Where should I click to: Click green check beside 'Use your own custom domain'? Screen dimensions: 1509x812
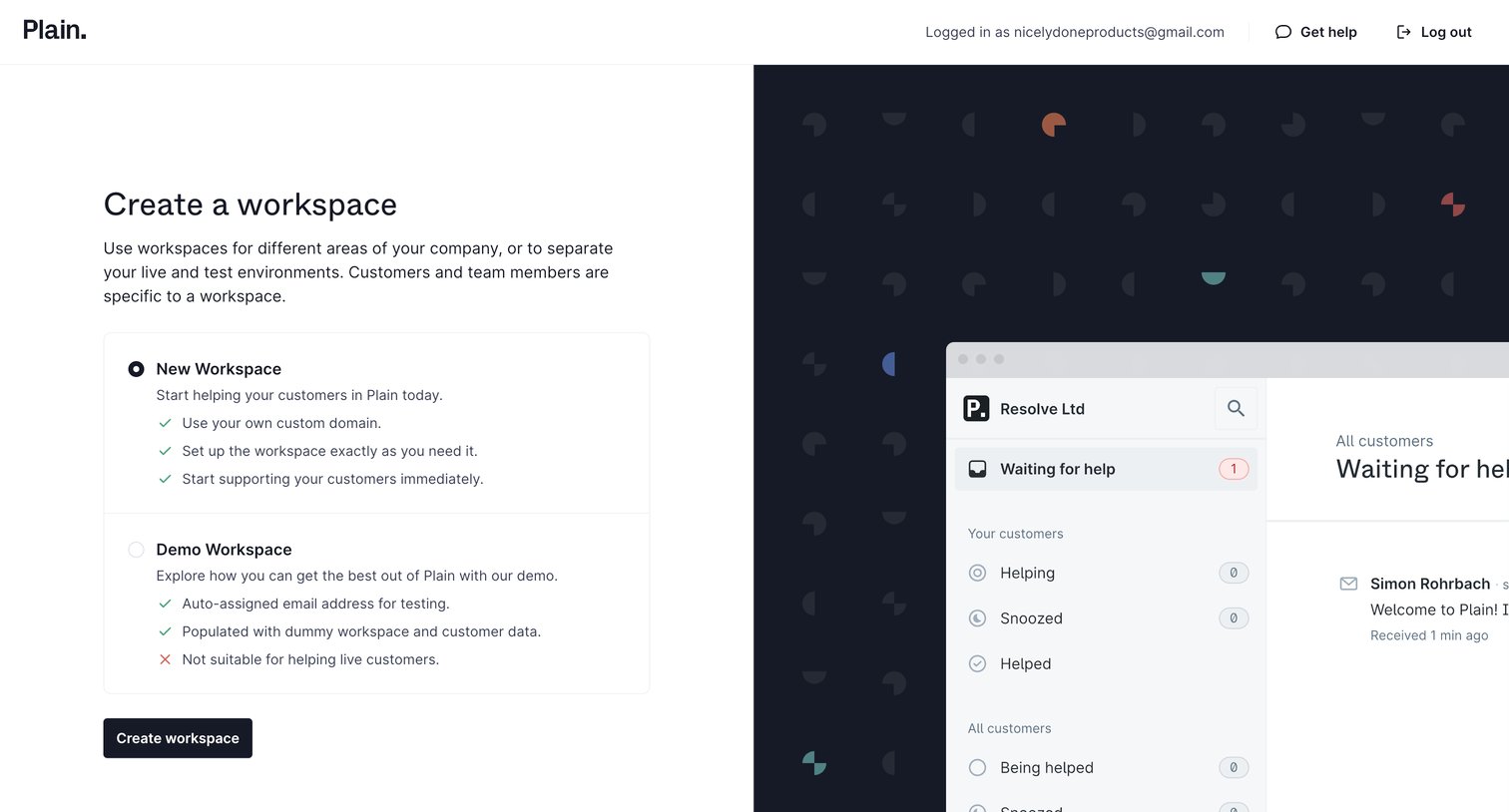(165, 423)
